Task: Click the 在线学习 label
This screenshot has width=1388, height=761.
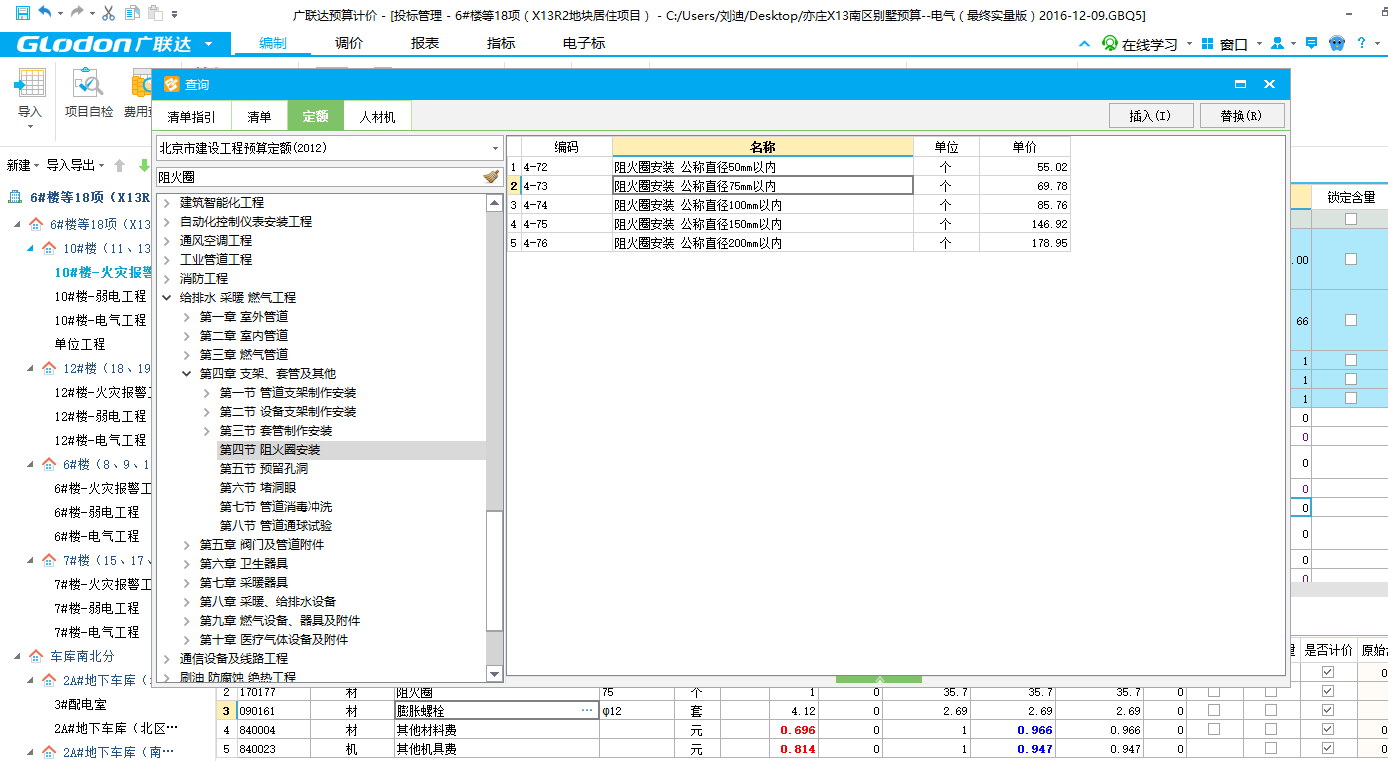Action: click(1150, 44)
